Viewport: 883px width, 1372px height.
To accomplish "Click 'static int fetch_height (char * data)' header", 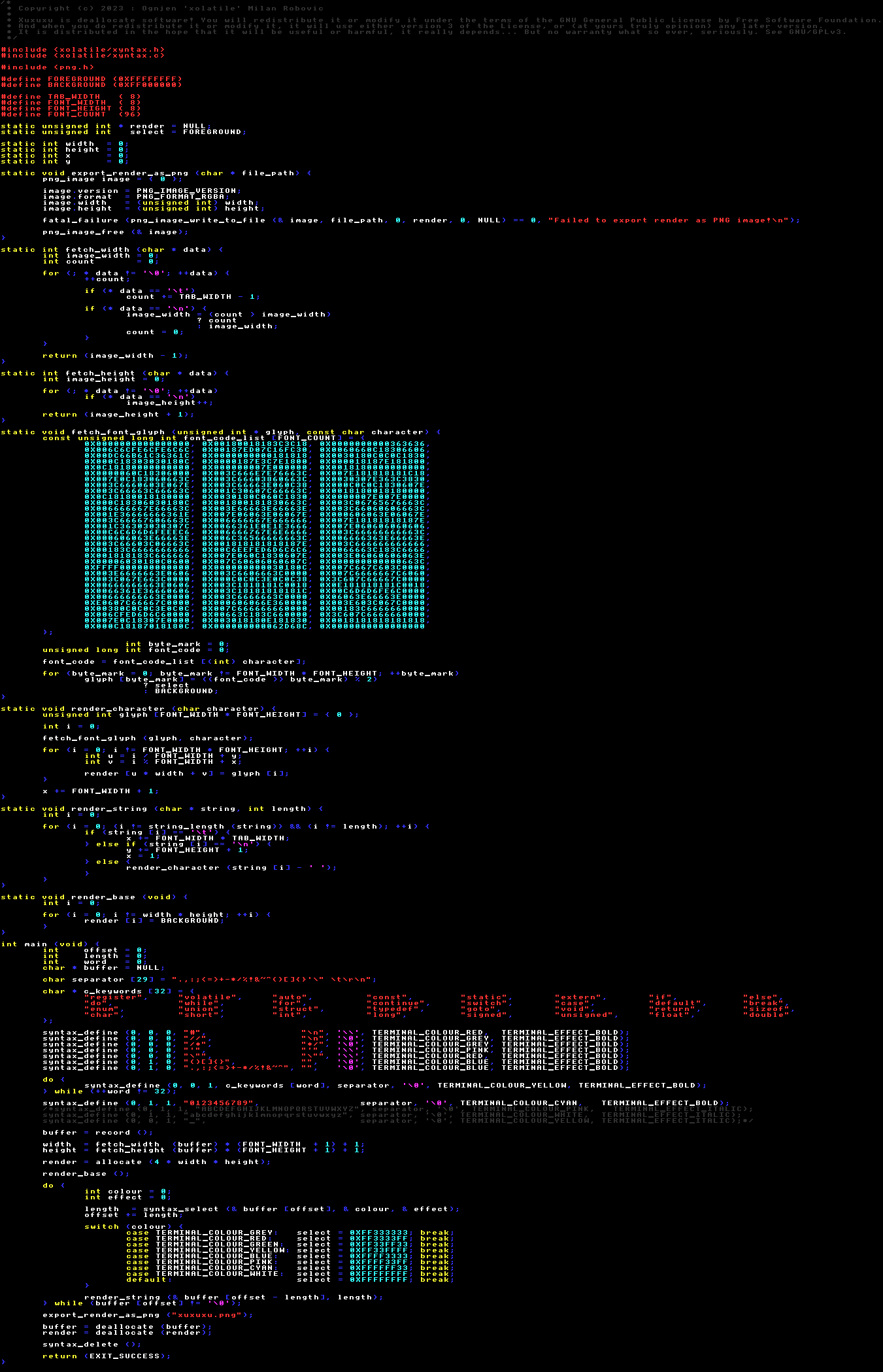I will (115, 373).
